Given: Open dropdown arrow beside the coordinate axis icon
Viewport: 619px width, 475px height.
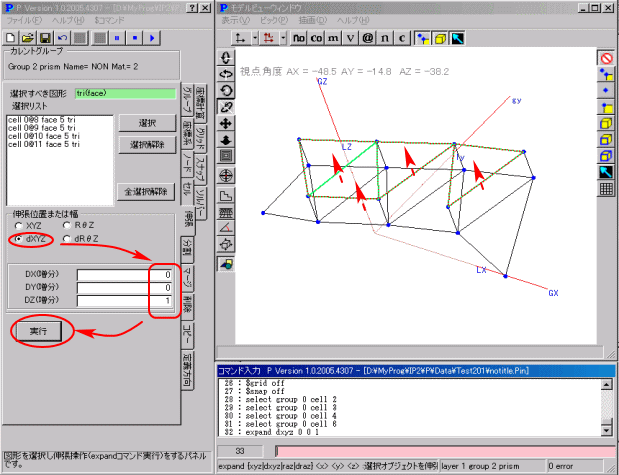Looking at the screenshot, I should coord(255,38).
